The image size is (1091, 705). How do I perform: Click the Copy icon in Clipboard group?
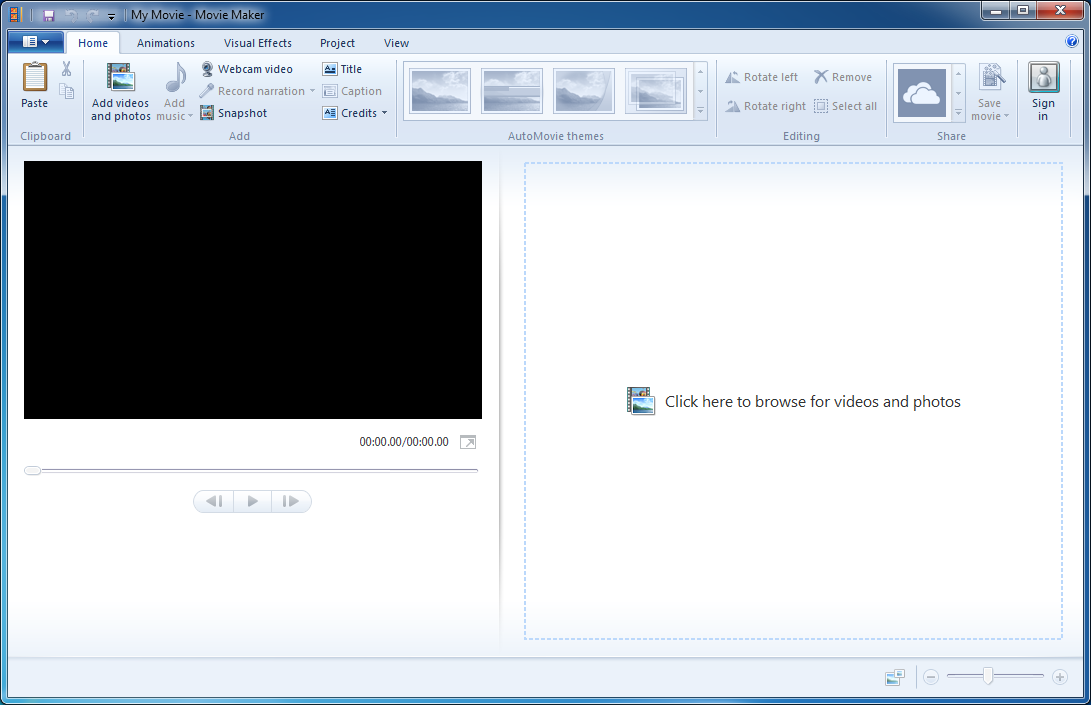click(67, 91)
